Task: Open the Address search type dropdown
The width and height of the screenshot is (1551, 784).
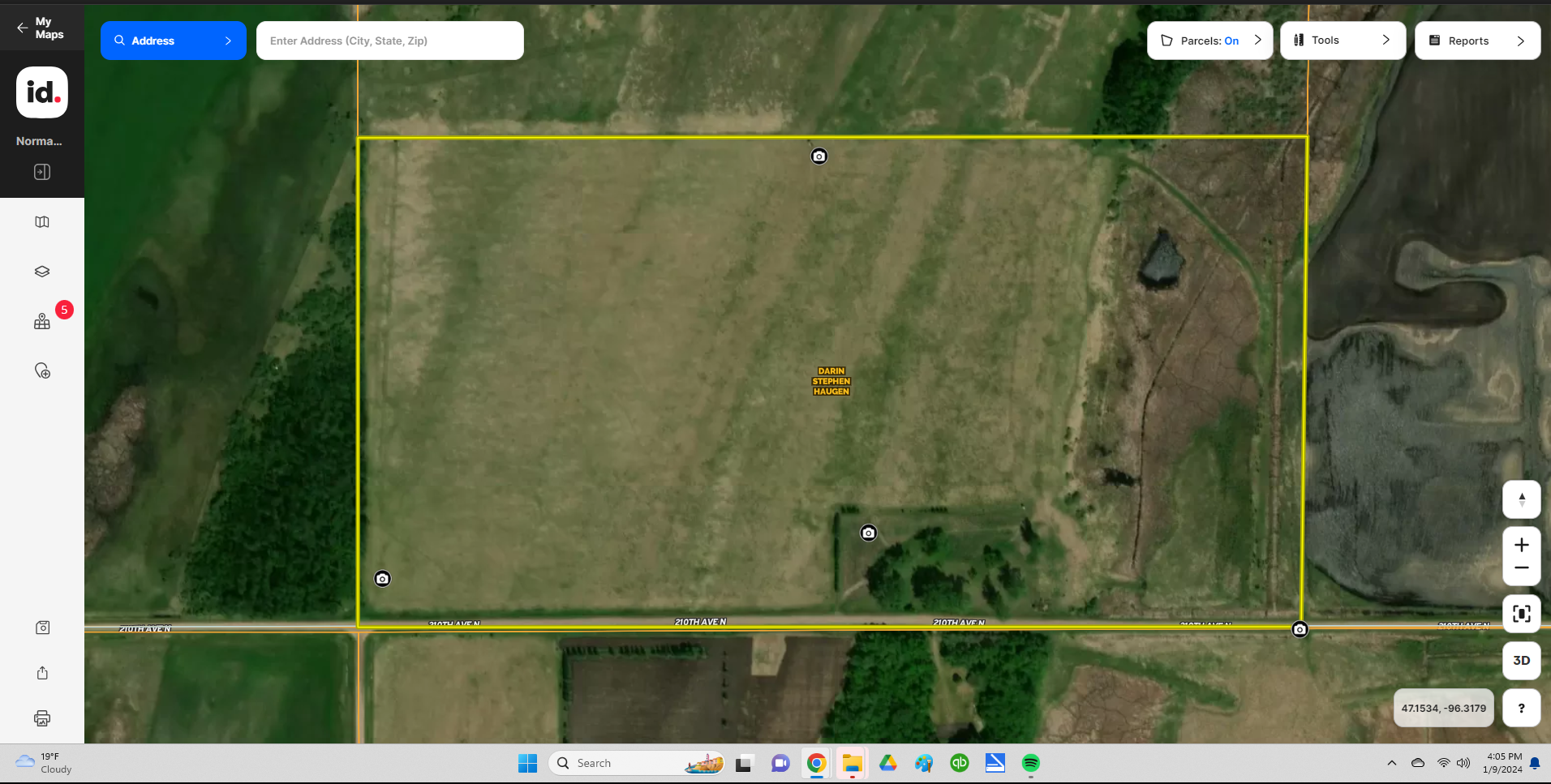Action: coord(173,41)
